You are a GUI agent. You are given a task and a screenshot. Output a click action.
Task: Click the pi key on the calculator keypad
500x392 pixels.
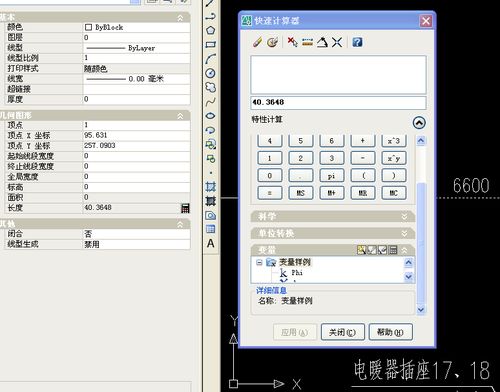[x=331, y=176]
